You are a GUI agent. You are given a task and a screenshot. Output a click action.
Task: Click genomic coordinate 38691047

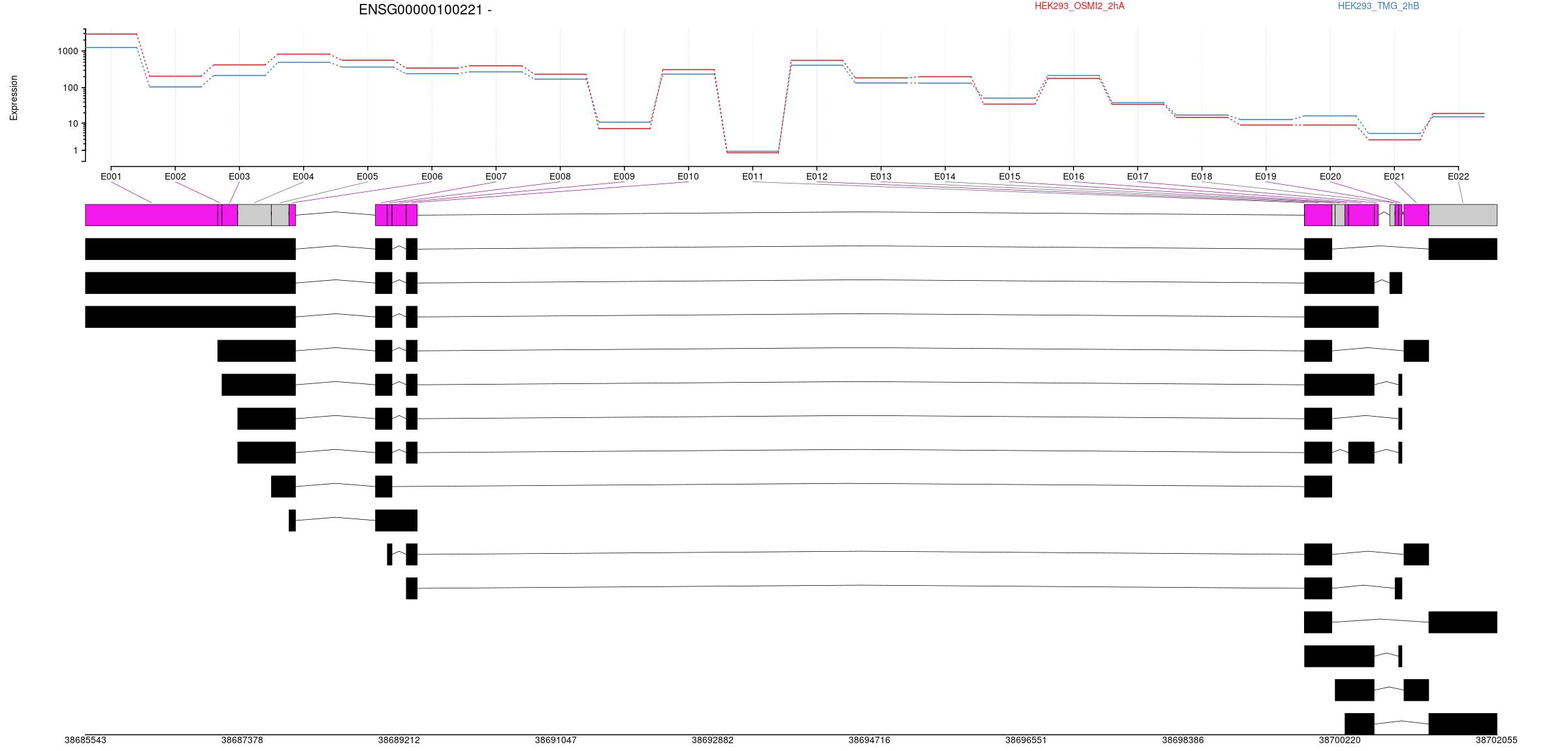(x=555, y=740)
